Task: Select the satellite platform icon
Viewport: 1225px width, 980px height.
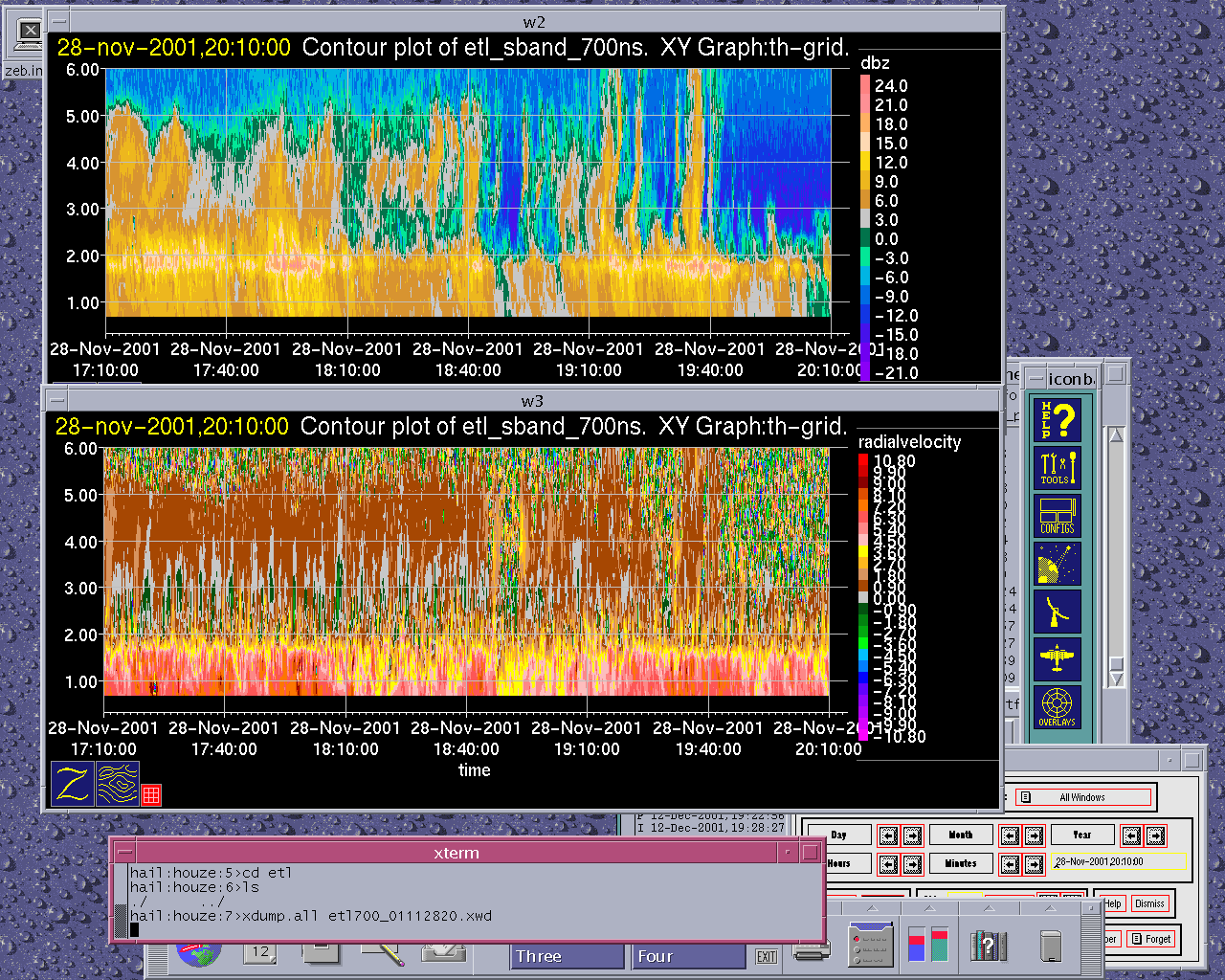Action: click(1058, 564)
